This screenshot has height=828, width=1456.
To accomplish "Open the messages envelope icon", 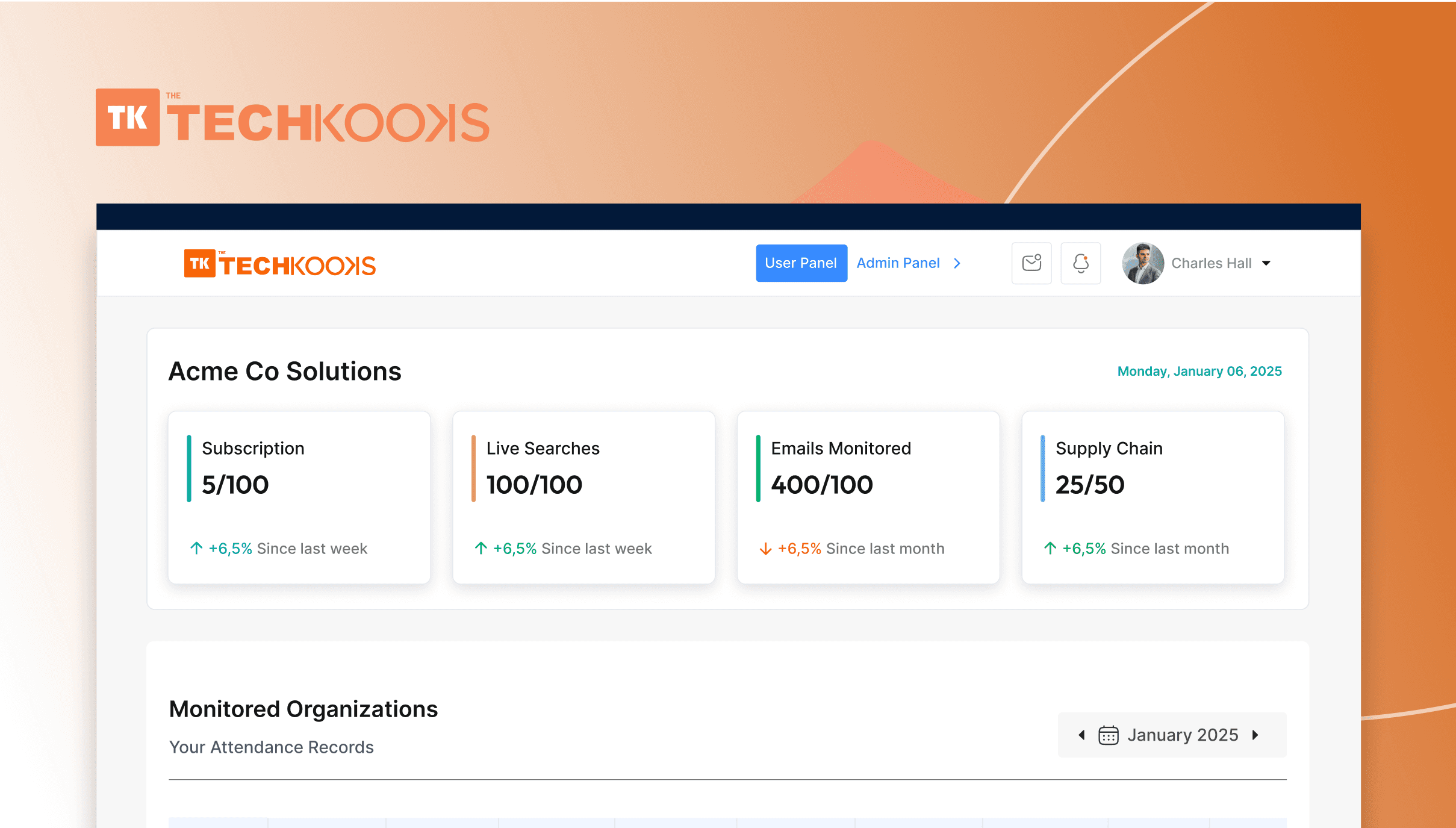I will 1031,263.
